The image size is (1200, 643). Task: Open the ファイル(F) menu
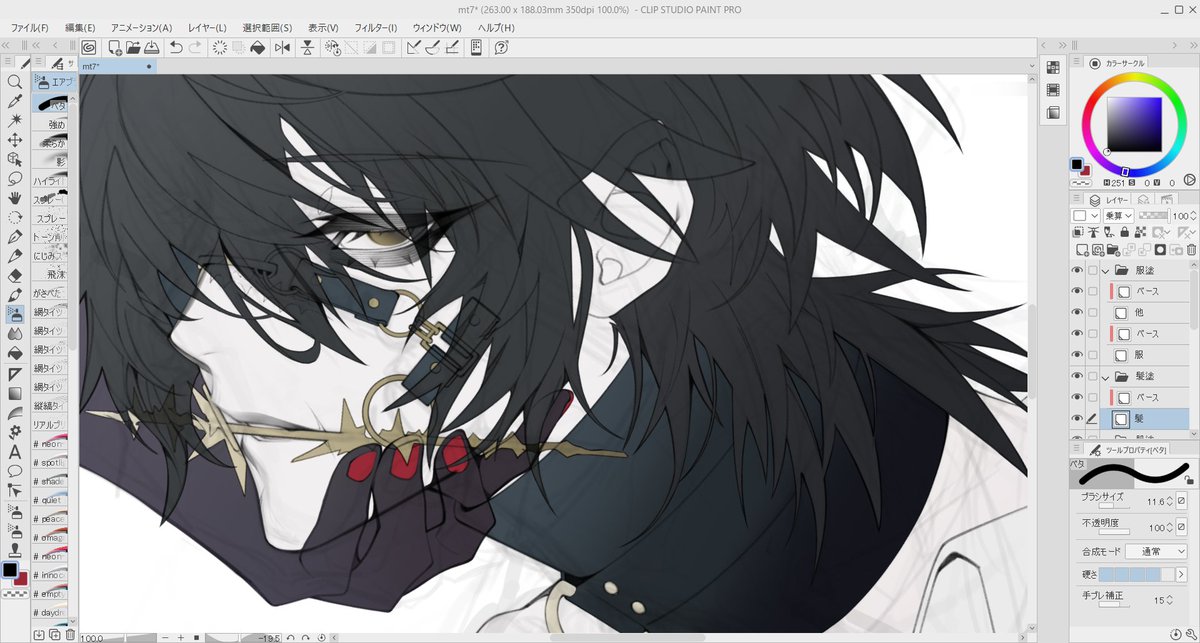pos(29,28)
